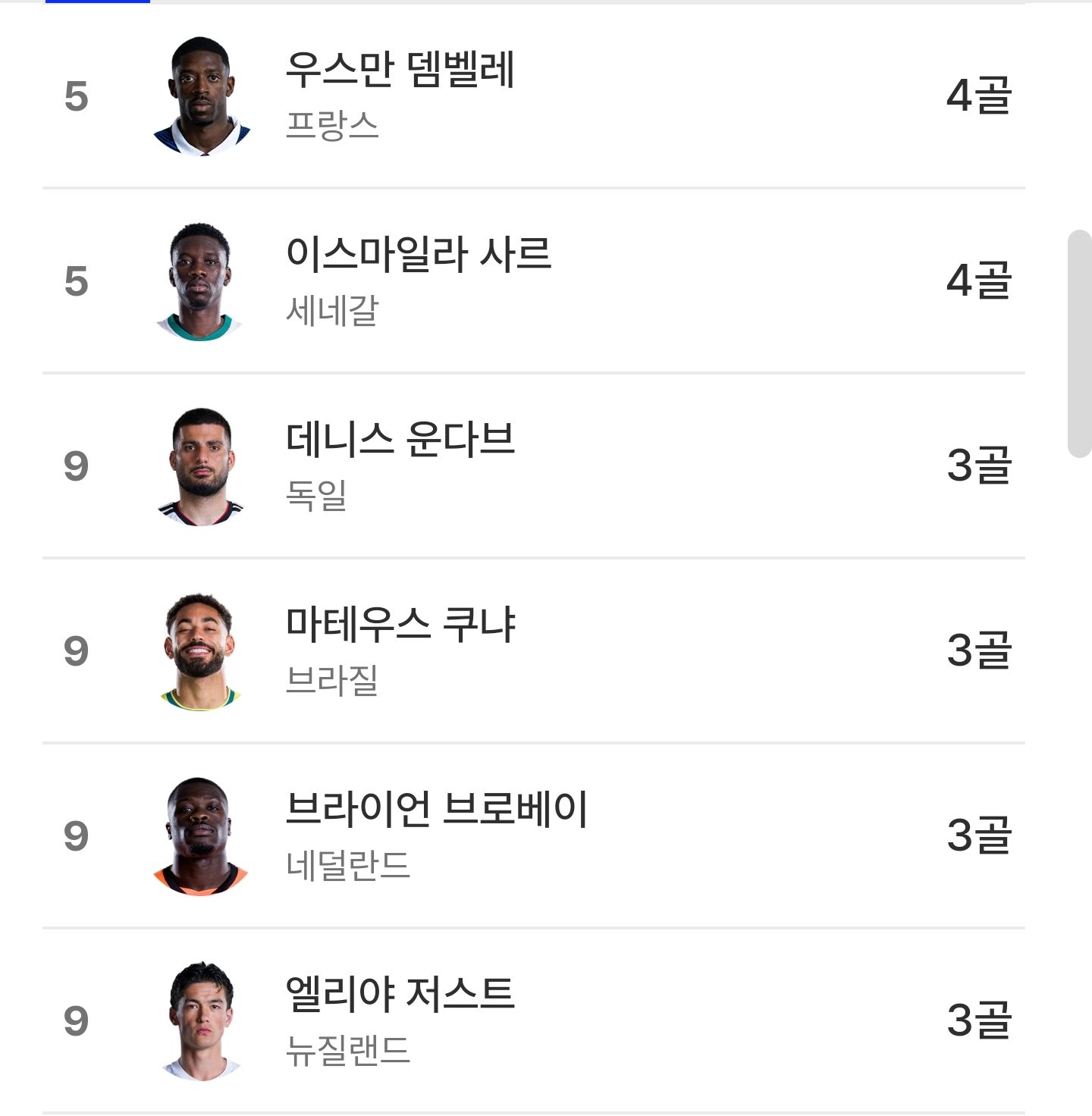Viewport: 1092px width, 1116px height.
Task: Select the 우스만 뎀벨레 name
Action: [400, 70]
